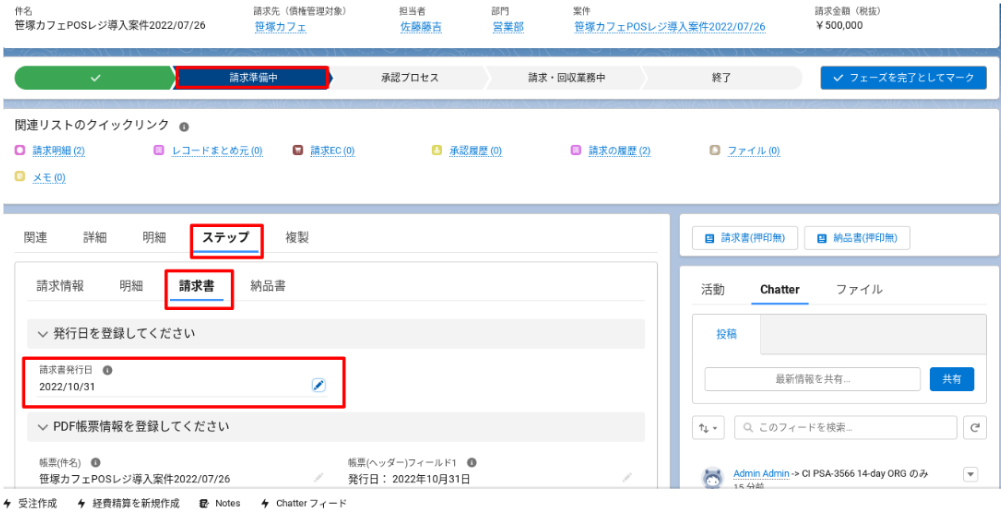Edit 帳票(件名) using its pencil icon
Viewport: 1001px width, 517px height.
[x=318, y=479]
